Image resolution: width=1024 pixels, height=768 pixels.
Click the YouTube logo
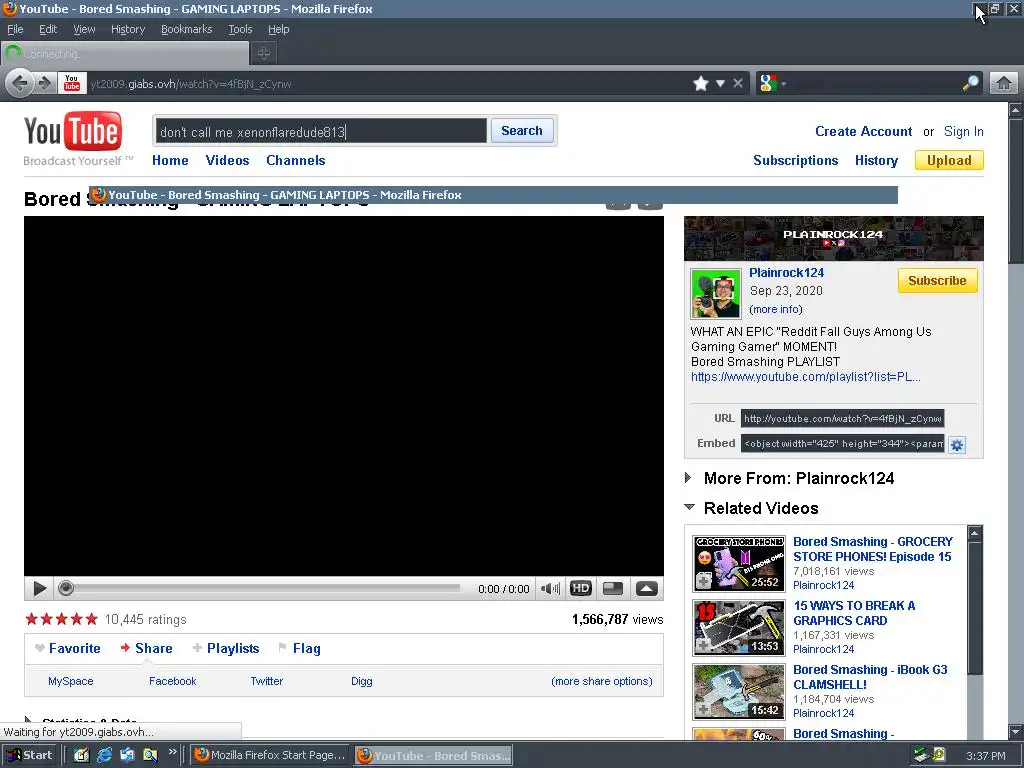(x=73, y=133)
